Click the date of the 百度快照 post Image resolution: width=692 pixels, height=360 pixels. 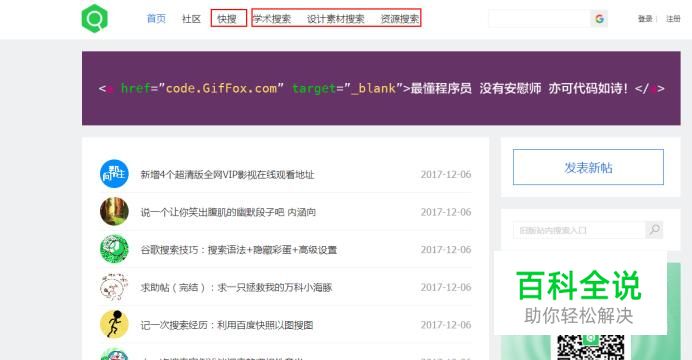coord(446,325)
